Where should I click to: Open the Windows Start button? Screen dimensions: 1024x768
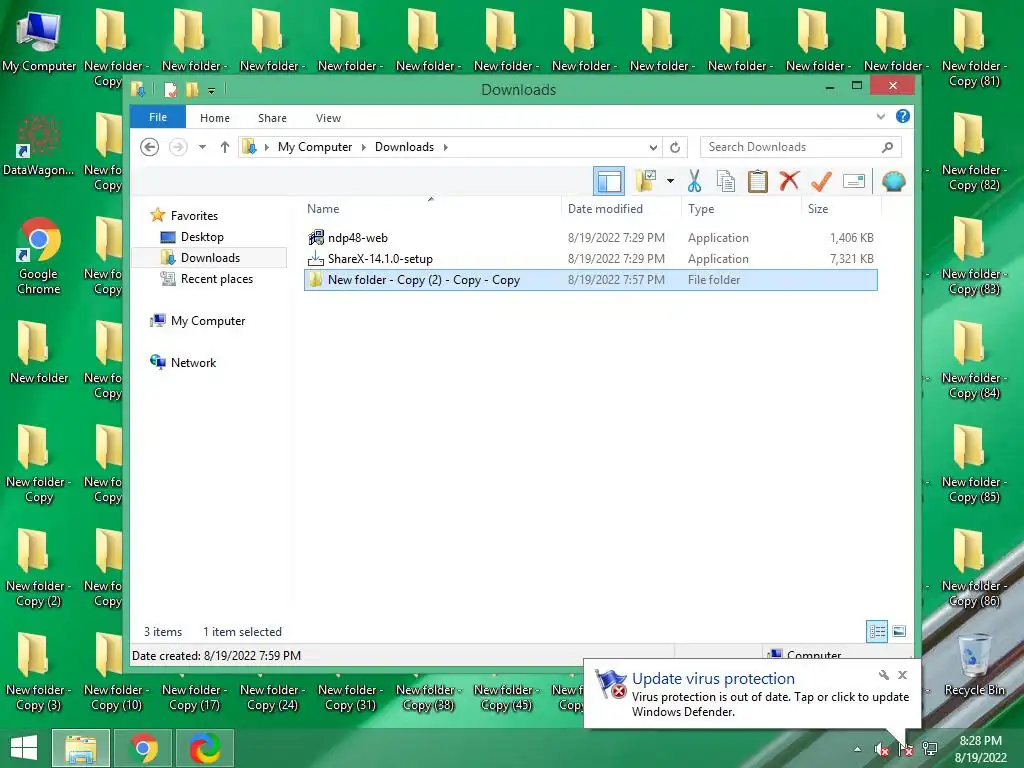(x=24, y=748)
